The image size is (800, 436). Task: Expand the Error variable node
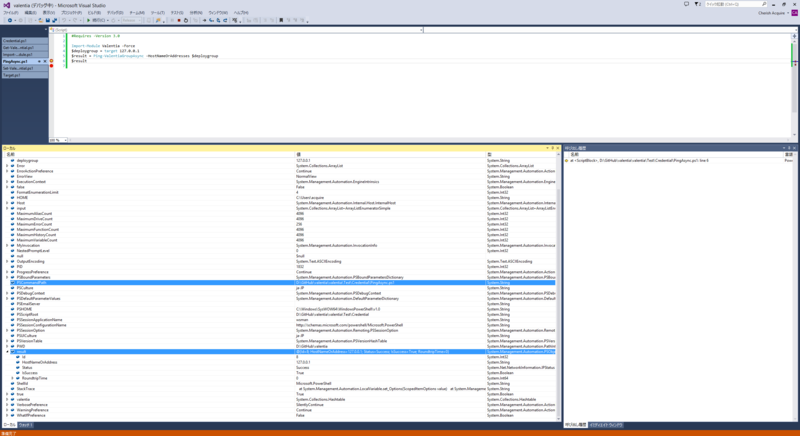7,166
